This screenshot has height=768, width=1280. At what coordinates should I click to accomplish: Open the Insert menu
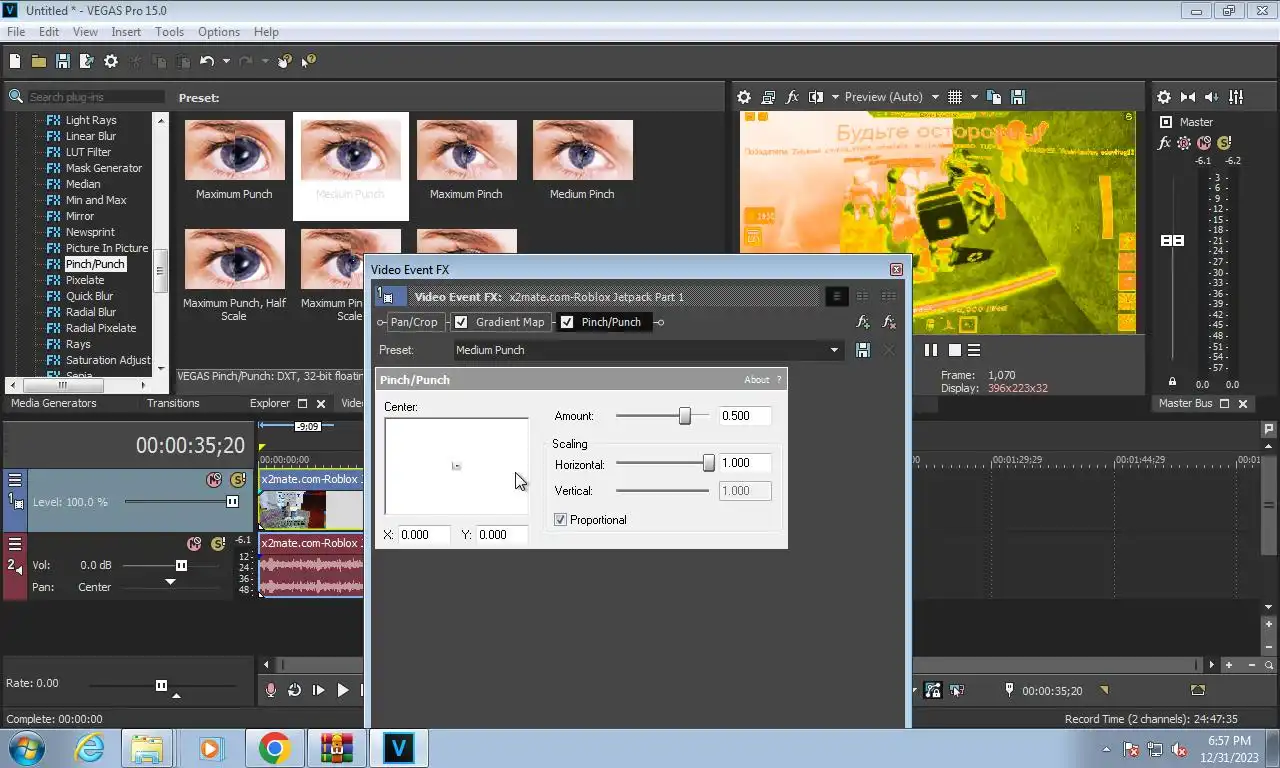point(126,32)
